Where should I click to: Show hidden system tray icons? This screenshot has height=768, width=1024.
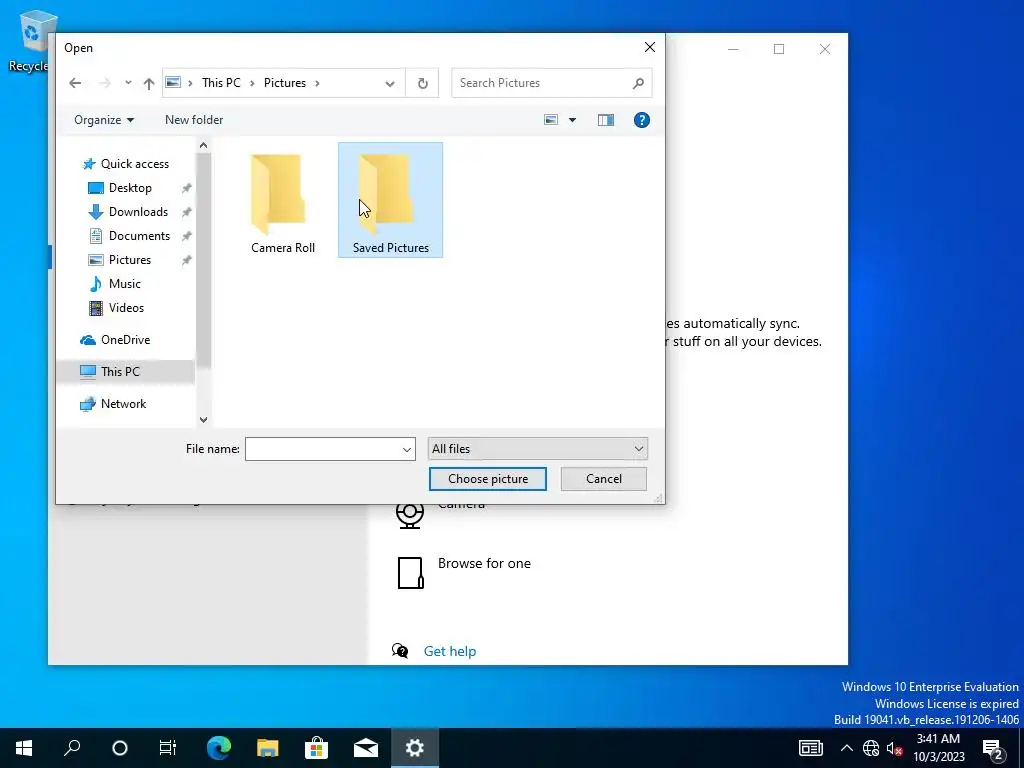[x=846, y=748]
